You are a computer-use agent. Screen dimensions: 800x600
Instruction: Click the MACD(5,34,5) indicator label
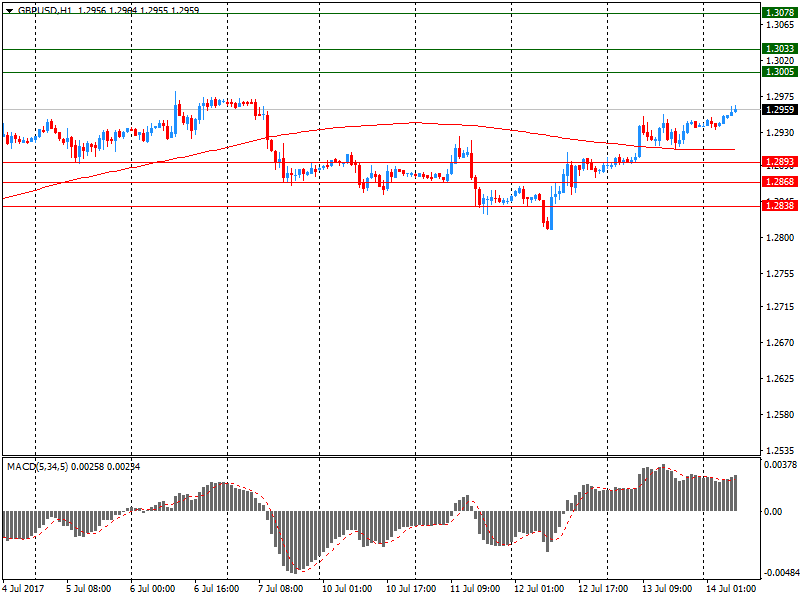pos(37,467)
